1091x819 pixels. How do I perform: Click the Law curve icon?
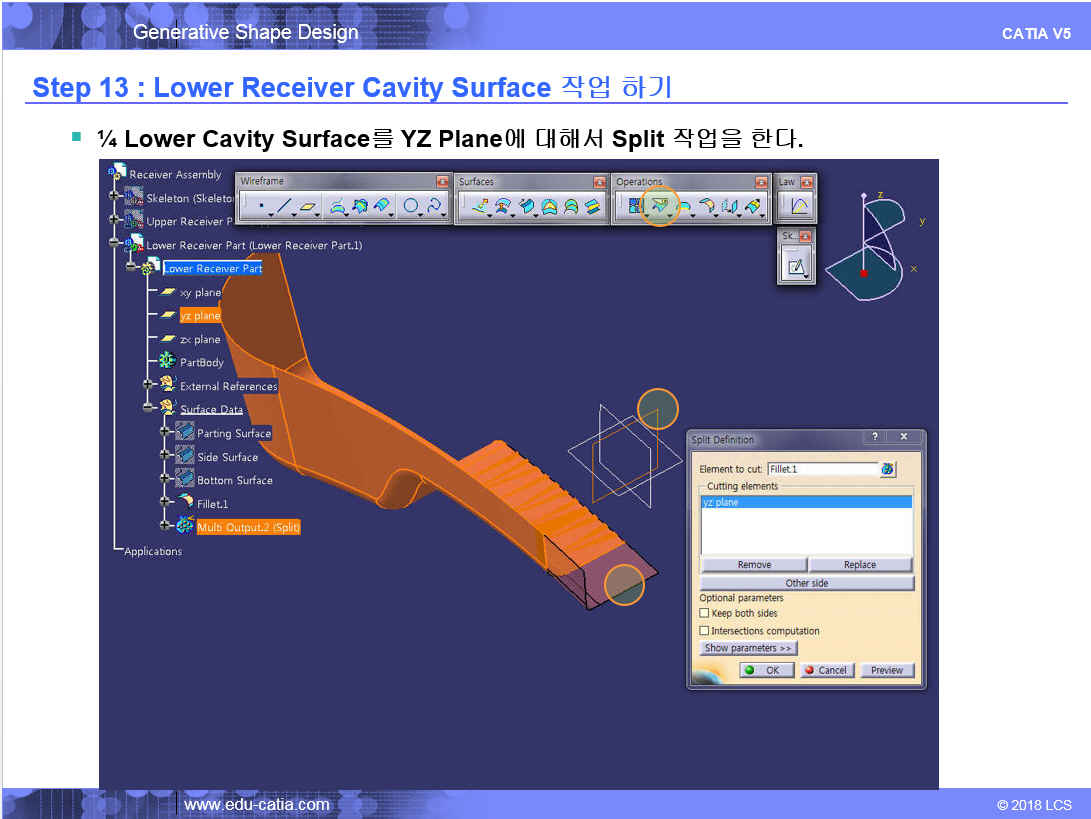pos(798,207)
